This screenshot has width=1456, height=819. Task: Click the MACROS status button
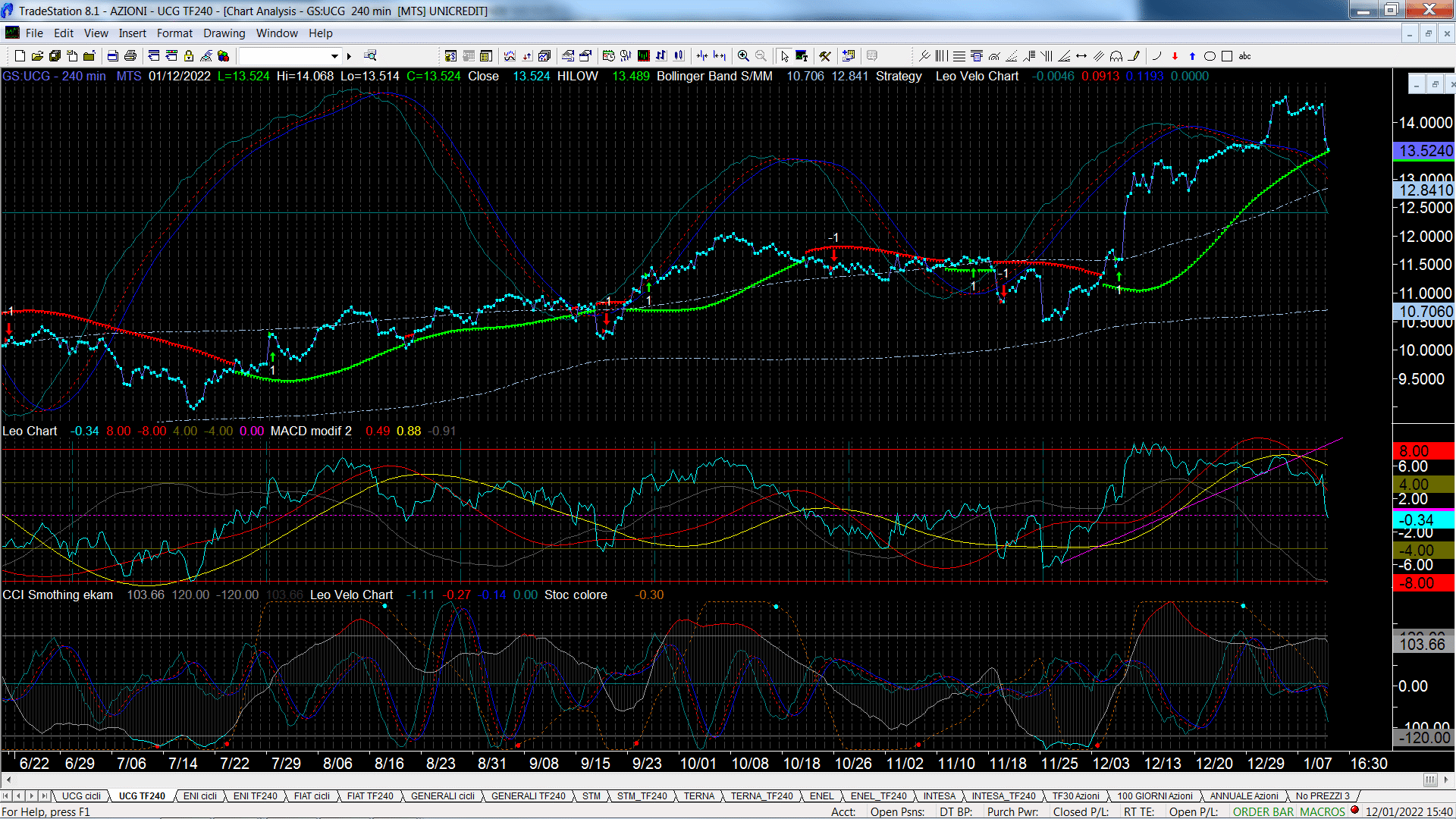click(x=1323, y=811)
